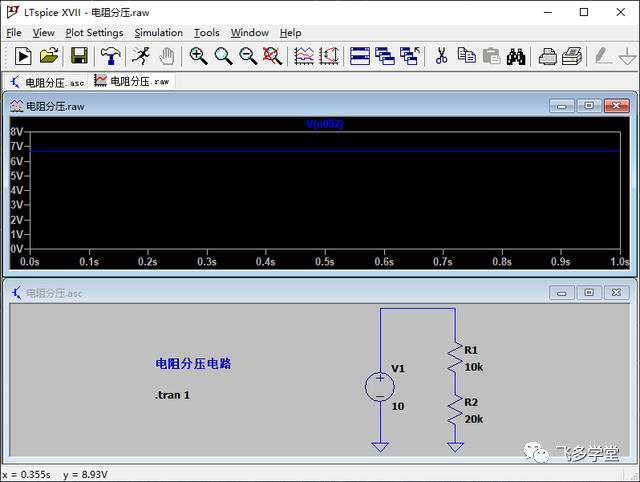Click the R2 resistor symbol
Screen dimensions: 640x482
point(455,410)
